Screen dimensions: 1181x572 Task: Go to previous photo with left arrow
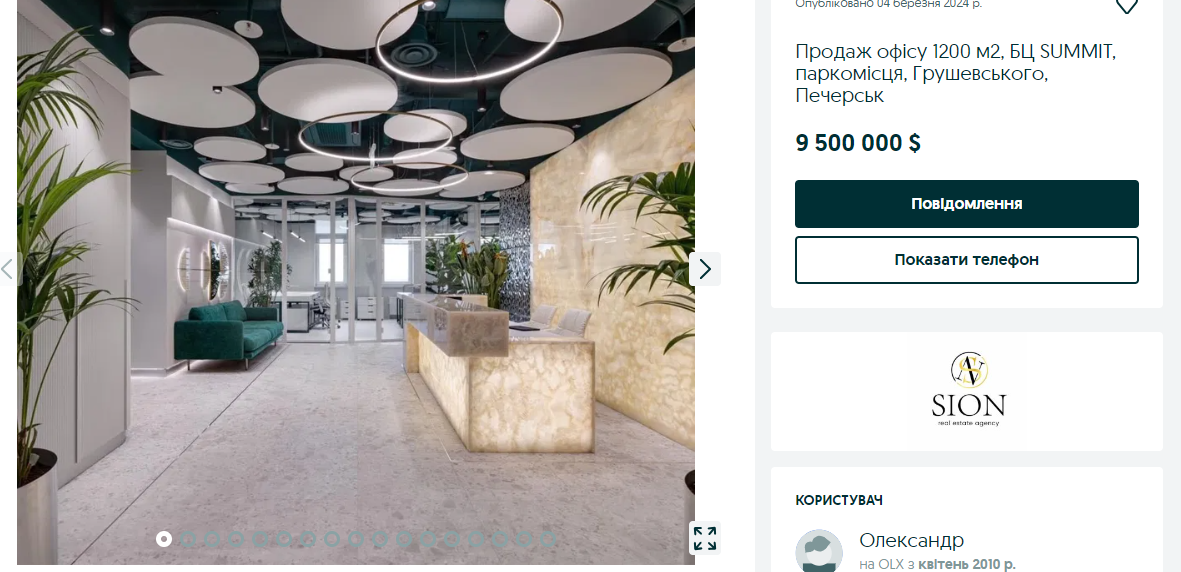[8, 269]
